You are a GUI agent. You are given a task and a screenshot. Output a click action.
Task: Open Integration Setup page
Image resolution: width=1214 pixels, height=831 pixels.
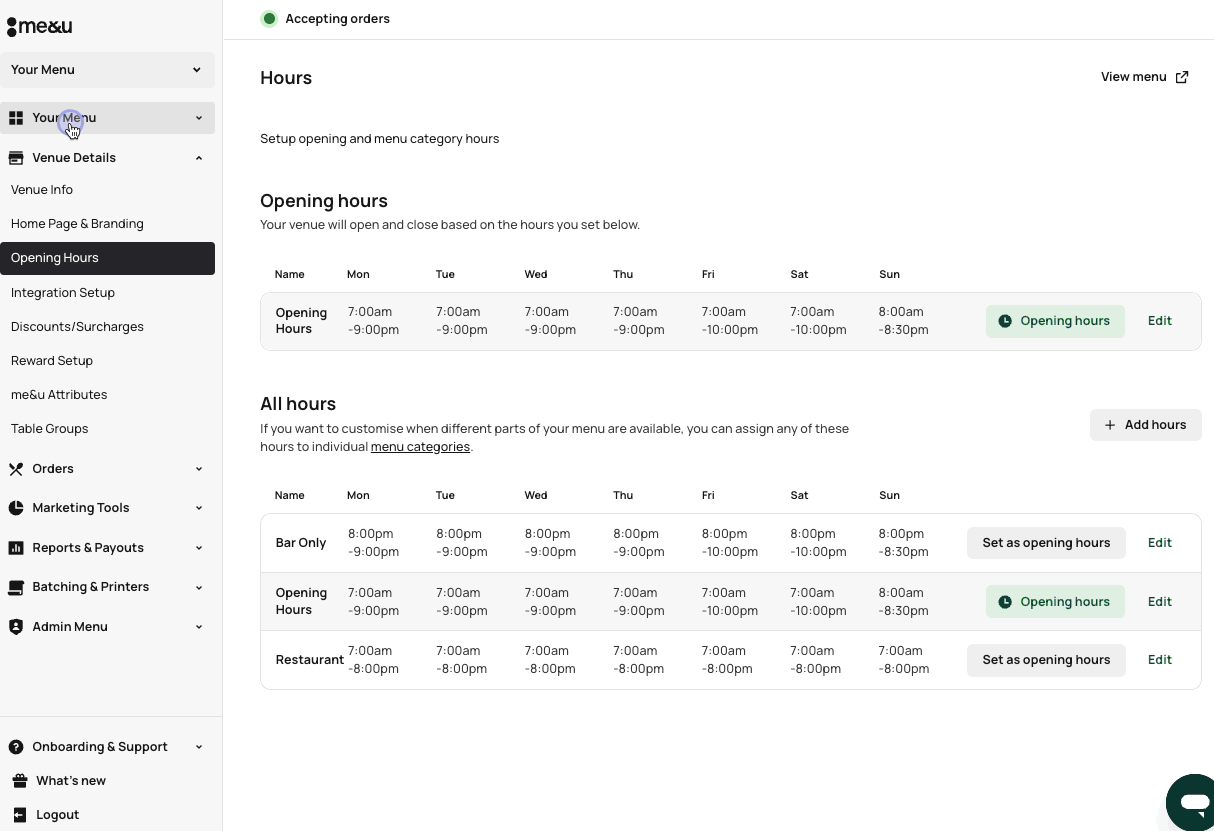pos(63,293)
